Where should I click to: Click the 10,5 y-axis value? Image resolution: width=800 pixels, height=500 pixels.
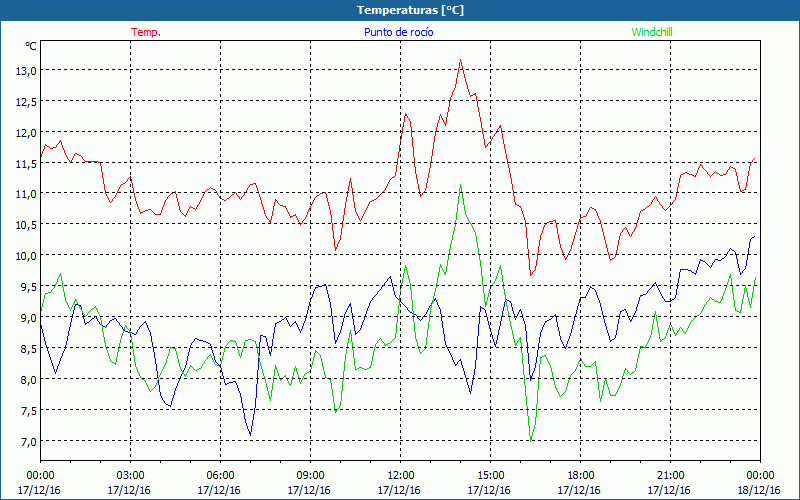27,224
